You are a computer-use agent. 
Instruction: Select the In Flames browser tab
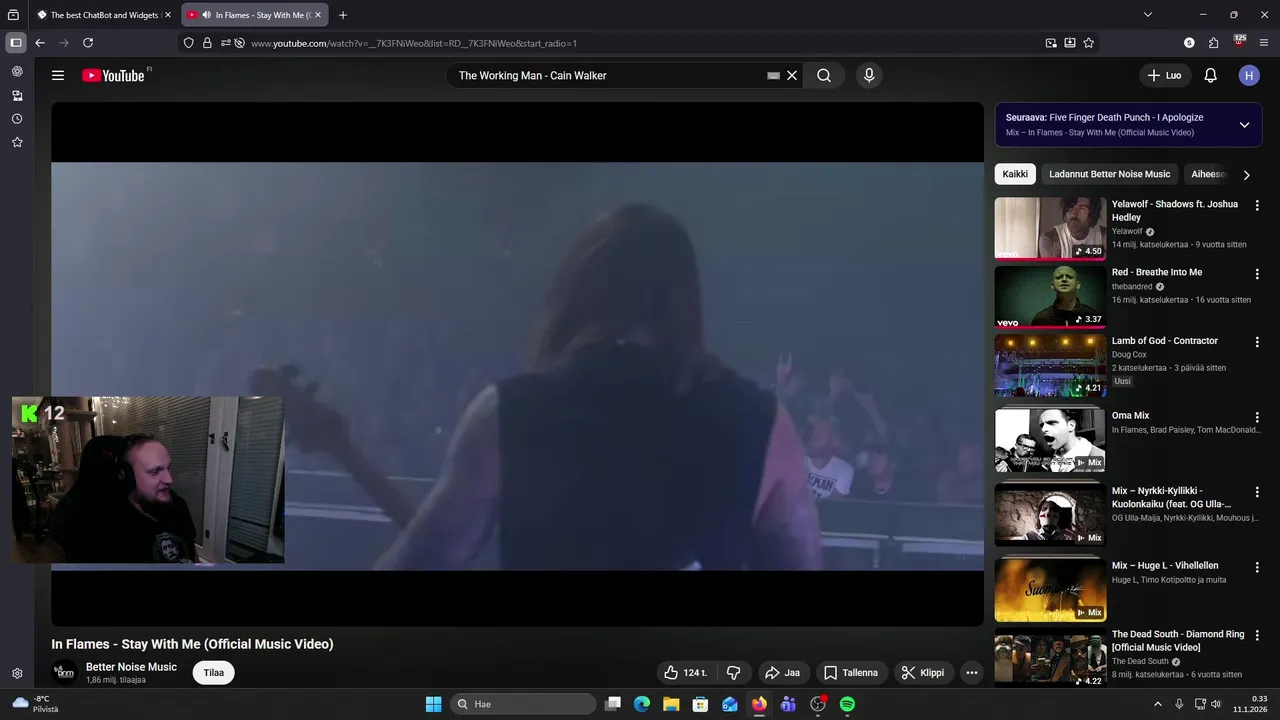point(254,15)
